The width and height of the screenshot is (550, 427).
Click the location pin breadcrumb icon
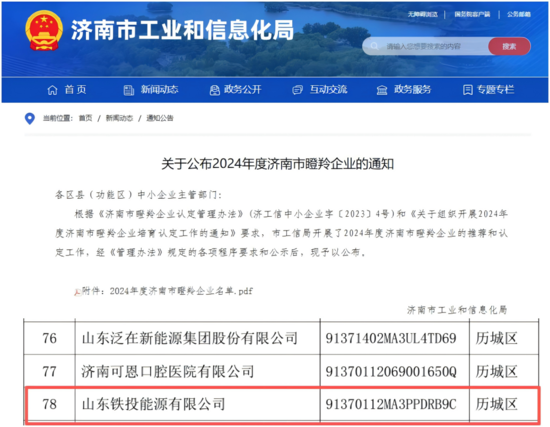[30, 118]
